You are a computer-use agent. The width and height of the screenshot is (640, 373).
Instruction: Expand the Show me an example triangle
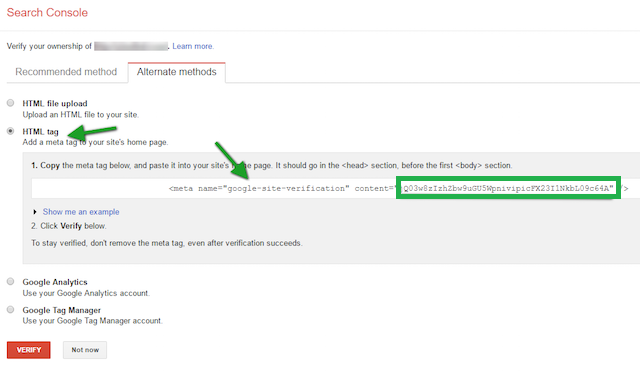[x=35, y=212]
